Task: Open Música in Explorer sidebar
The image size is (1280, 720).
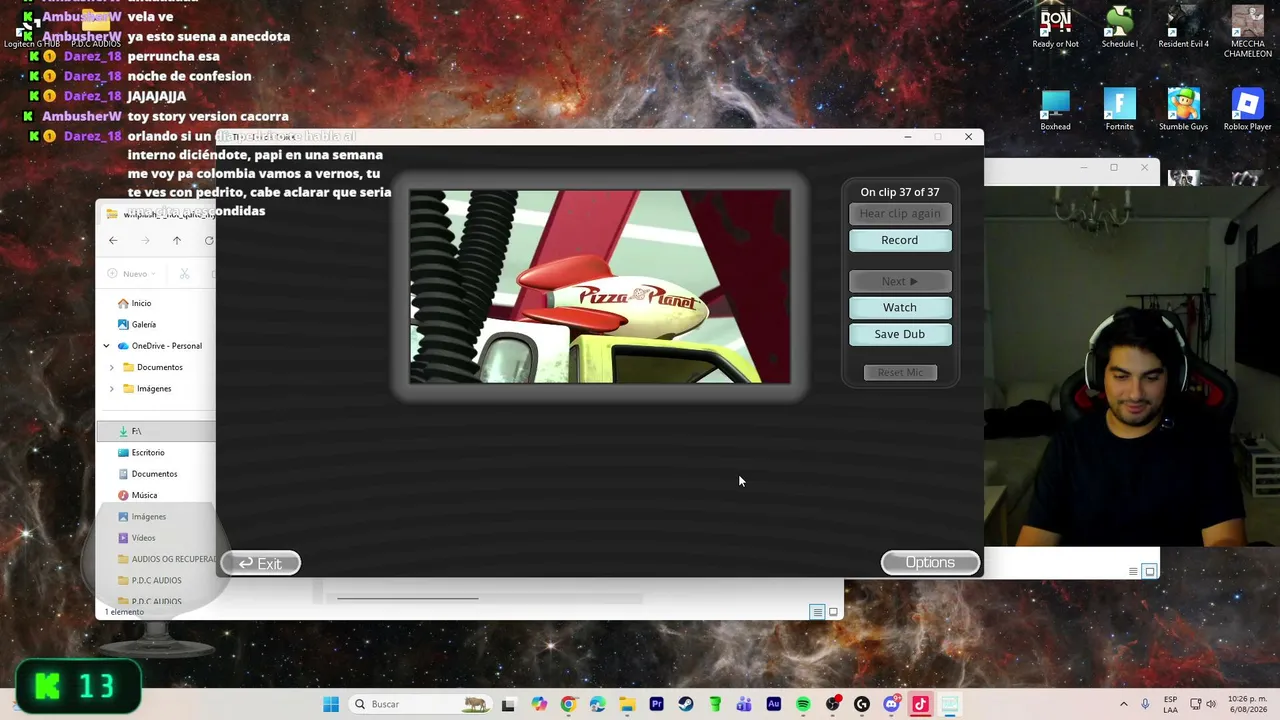Action: (138, 495)
